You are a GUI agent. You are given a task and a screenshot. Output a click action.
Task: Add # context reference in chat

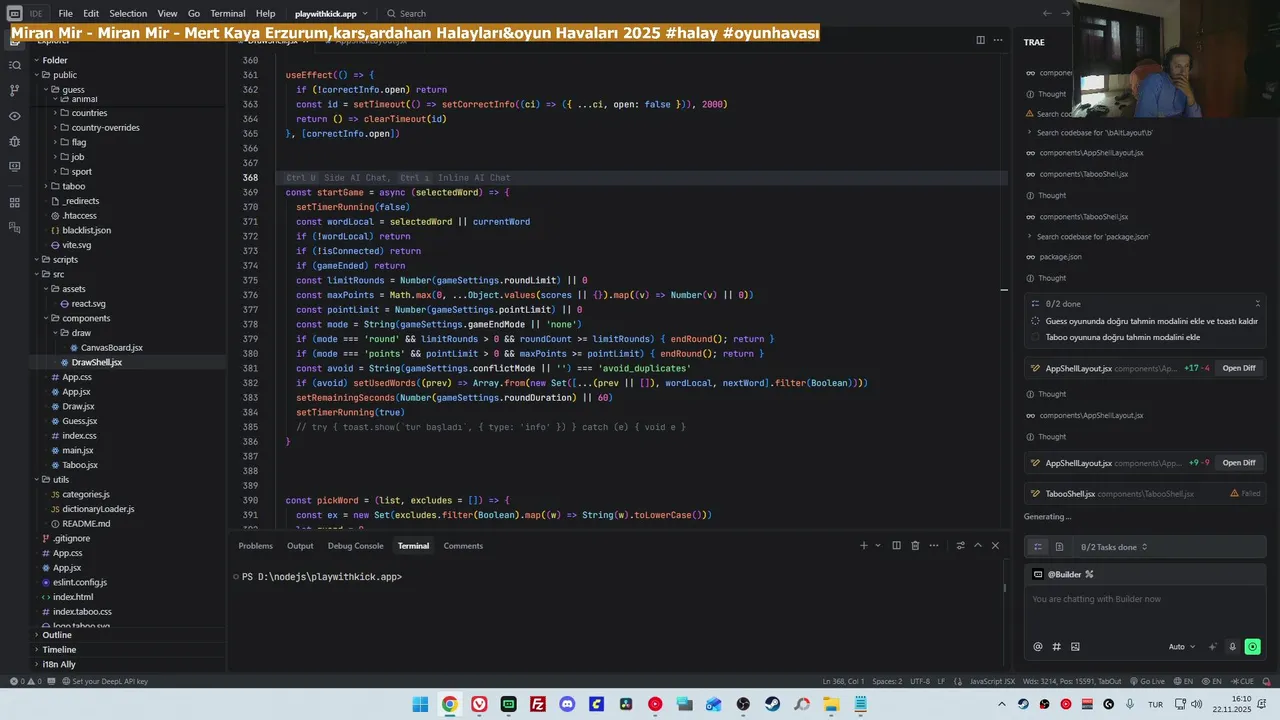(1056, 647)
